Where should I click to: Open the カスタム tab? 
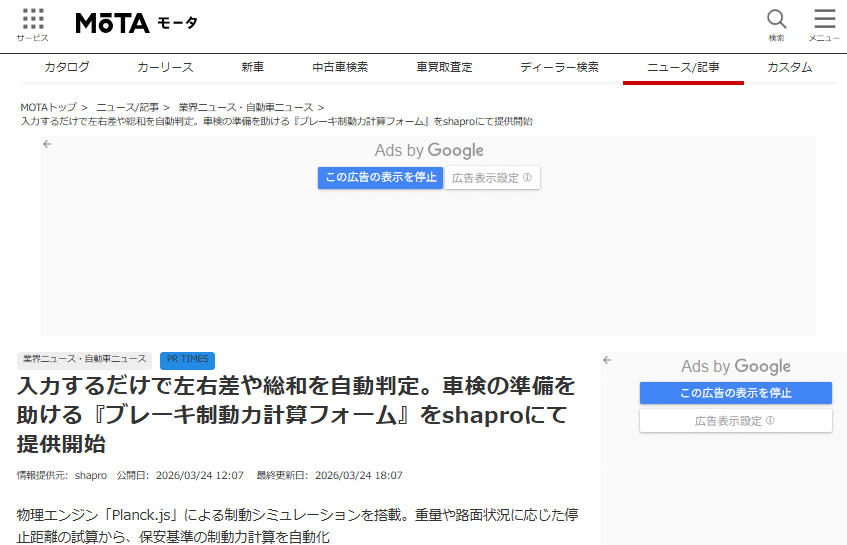[x=789, y=67]
